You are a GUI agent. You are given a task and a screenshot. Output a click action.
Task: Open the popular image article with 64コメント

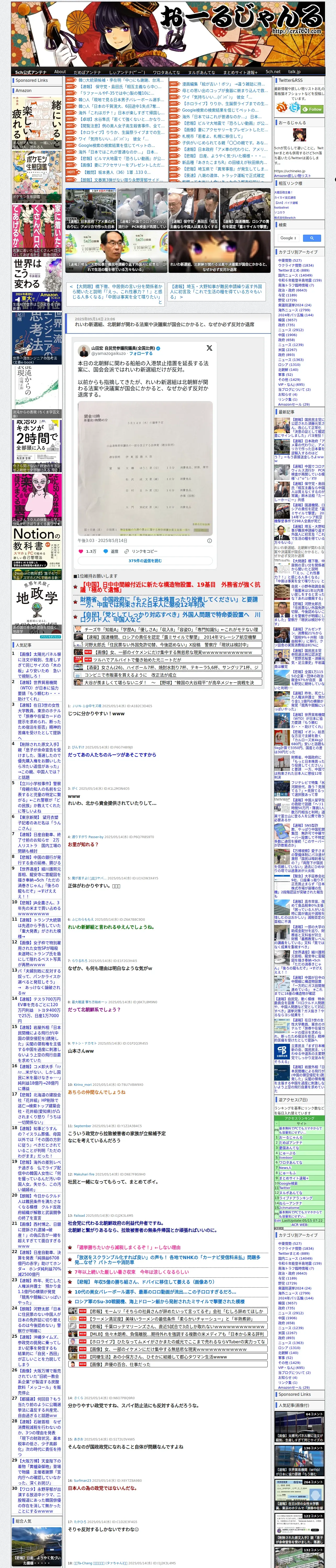pyautogui.click(x=299, y=1427)
